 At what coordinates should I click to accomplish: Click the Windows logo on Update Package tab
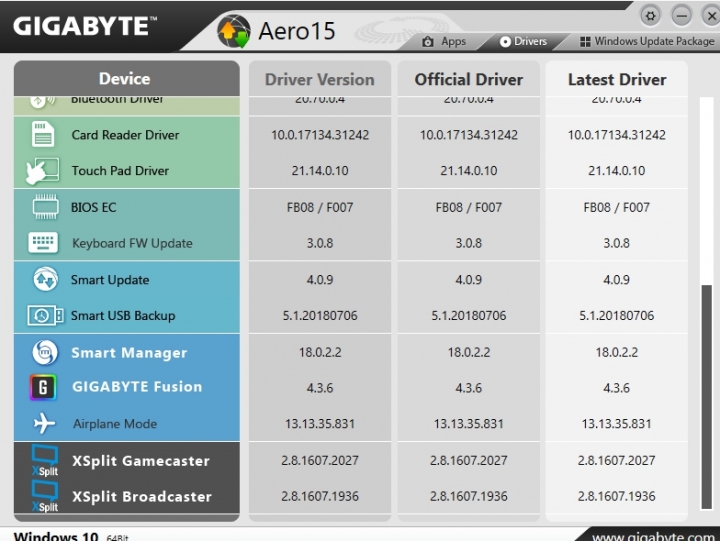pos(585,42)
